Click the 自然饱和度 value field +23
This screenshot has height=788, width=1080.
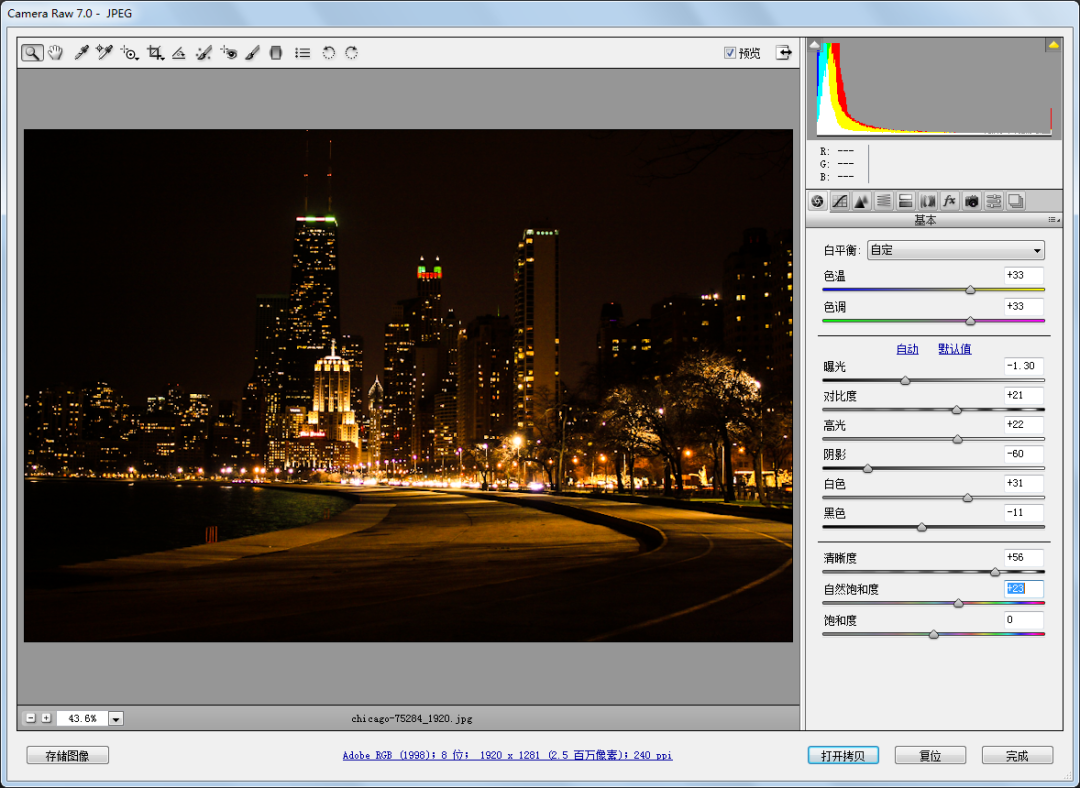(1024, 588)
